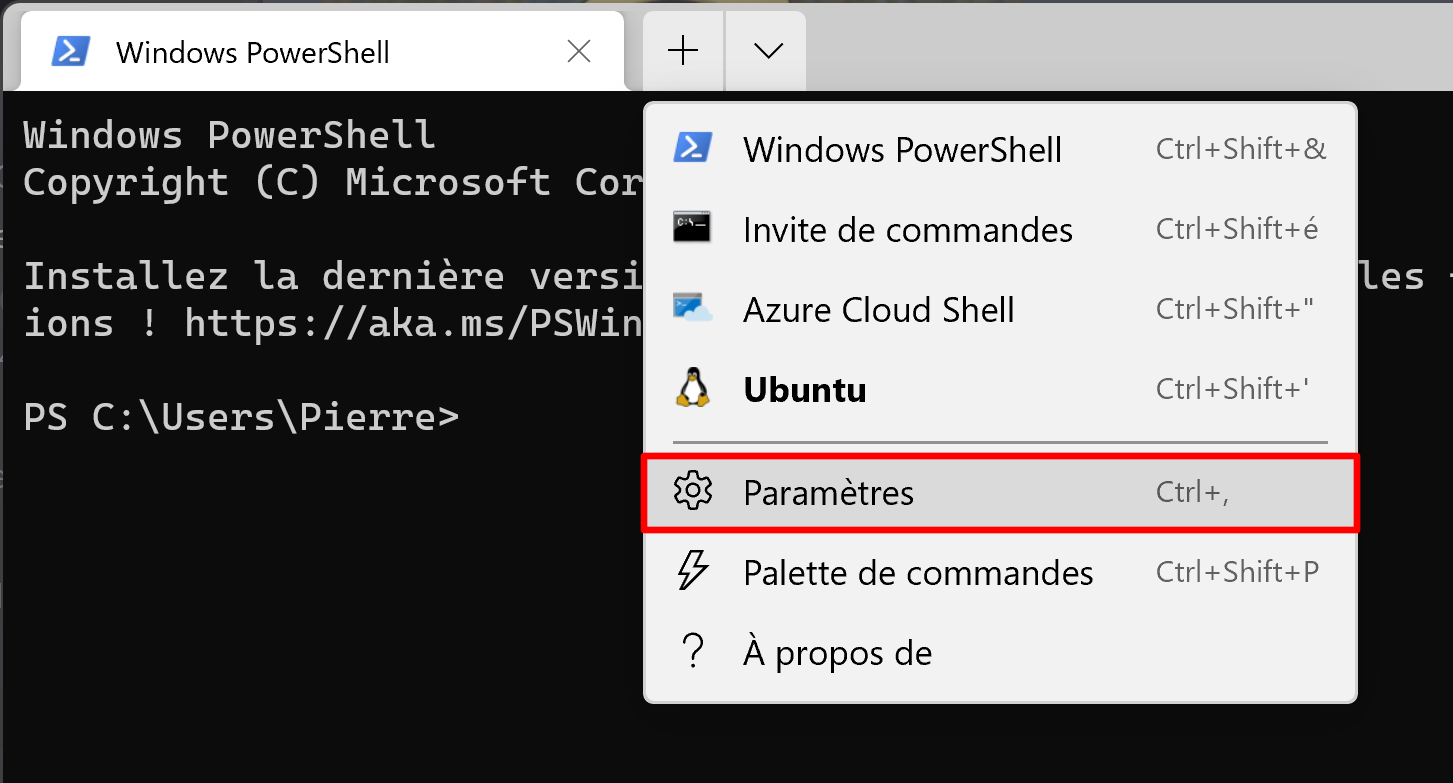Open Azure Cloud Shell profile
The image size is (1453, 783).
pos(1001,309)
